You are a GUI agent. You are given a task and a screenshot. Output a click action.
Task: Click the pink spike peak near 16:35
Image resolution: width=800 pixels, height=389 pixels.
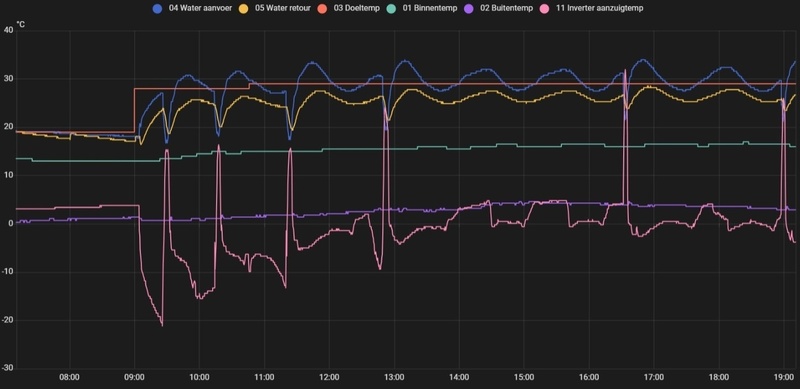click(x=625, y=70)
